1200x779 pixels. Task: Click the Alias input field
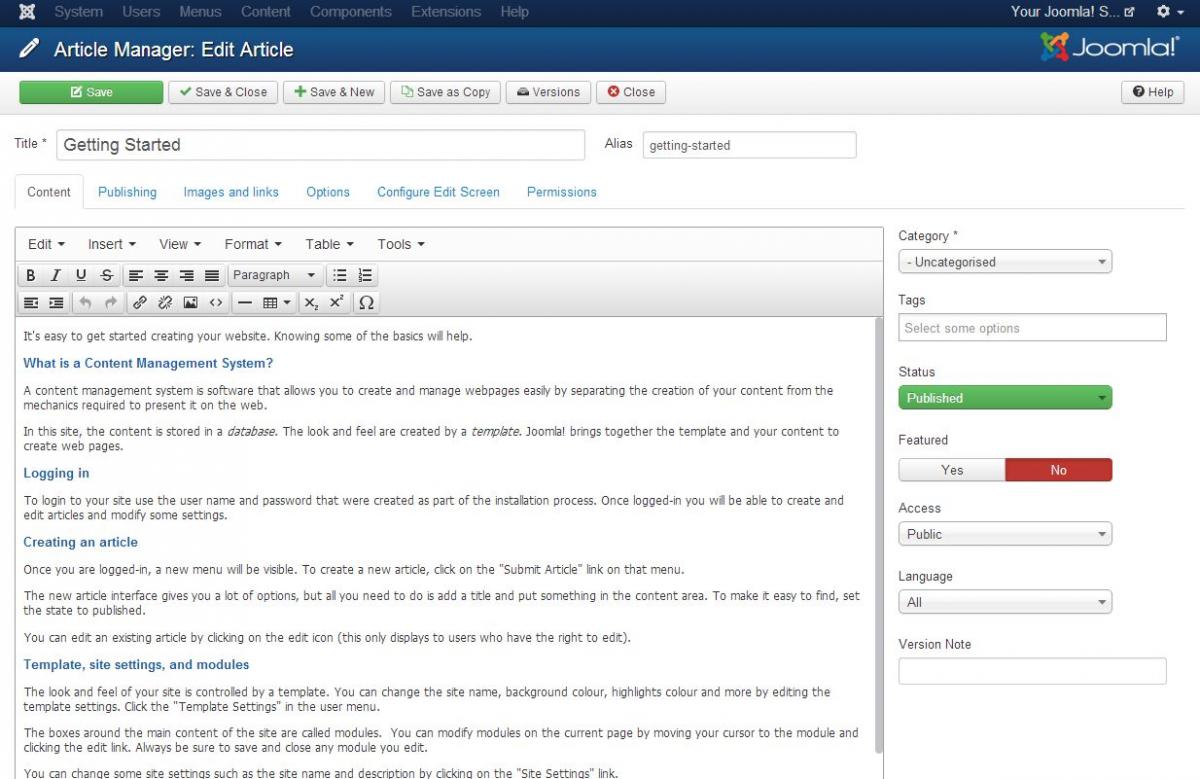(750, 145)
